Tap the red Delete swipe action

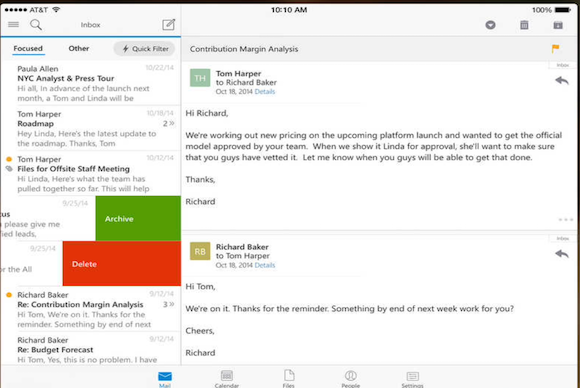tap(122, 263)
